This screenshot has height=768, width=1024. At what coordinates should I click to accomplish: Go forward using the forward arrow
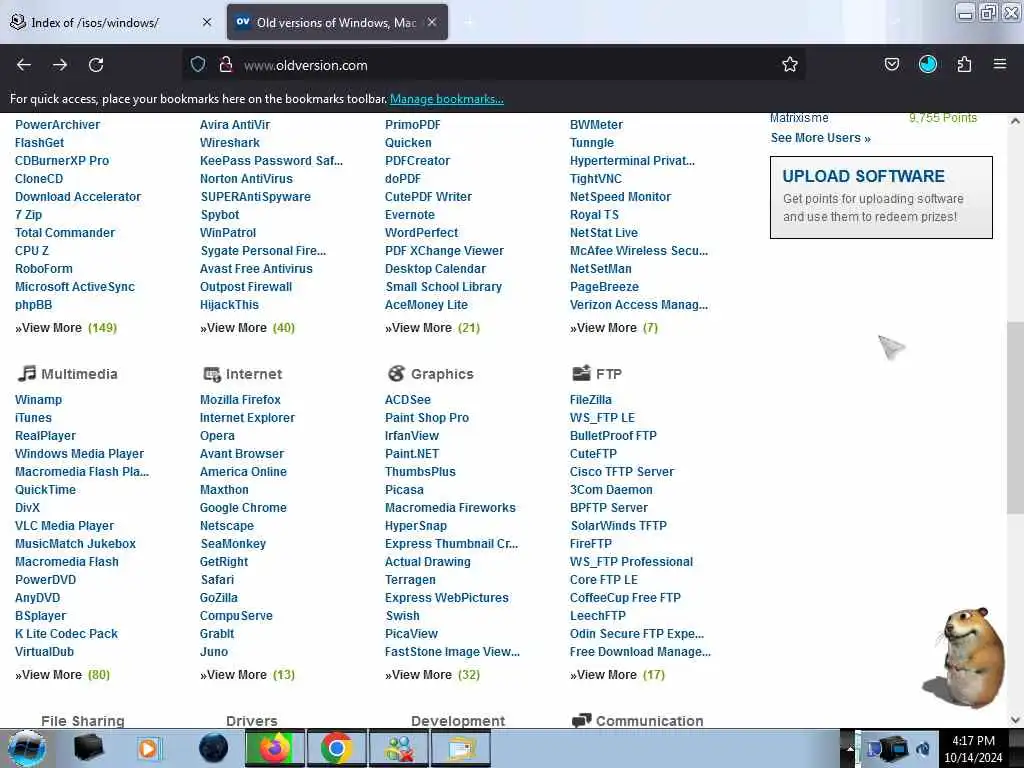(60, 65)
